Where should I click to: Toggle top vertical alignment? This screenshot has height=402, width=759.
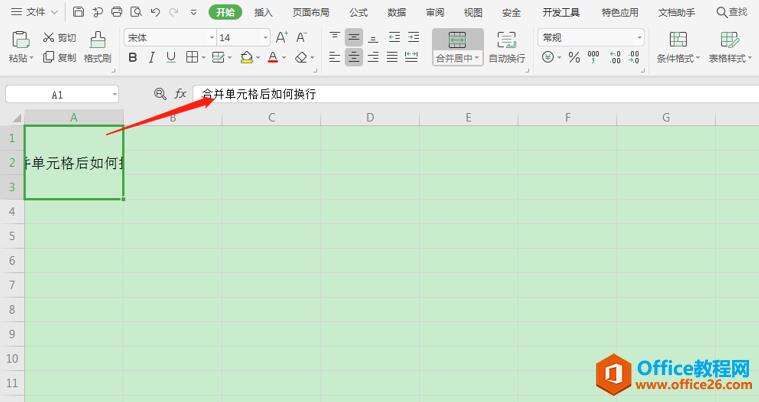(x=334, y=37)
